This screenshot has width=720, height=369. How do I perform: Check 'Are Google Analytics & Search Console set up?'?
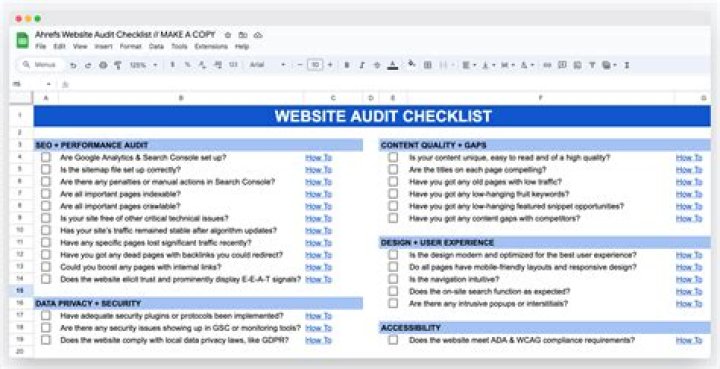coord(45,157)
